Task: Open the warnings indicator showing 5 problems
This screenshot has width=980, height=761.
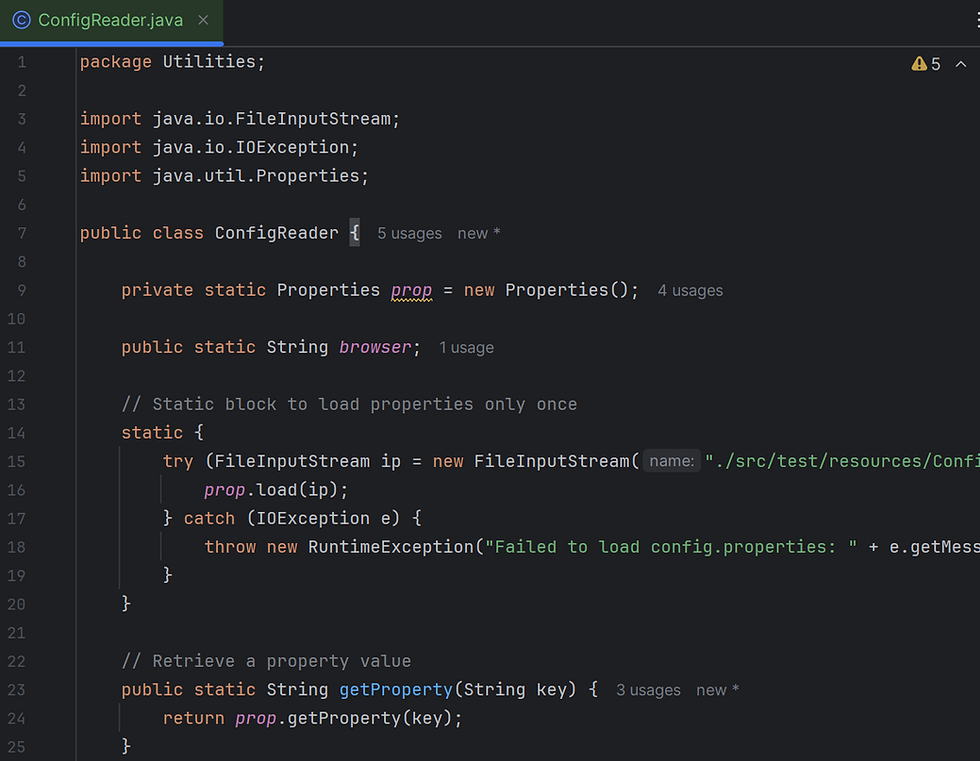Action: click(x=926, y=64)
